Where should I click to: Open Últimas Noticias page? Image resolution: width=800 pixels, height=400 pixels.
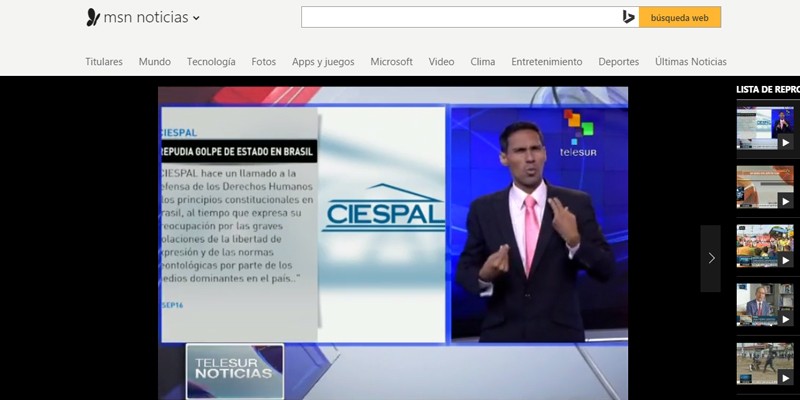point(691,61)
